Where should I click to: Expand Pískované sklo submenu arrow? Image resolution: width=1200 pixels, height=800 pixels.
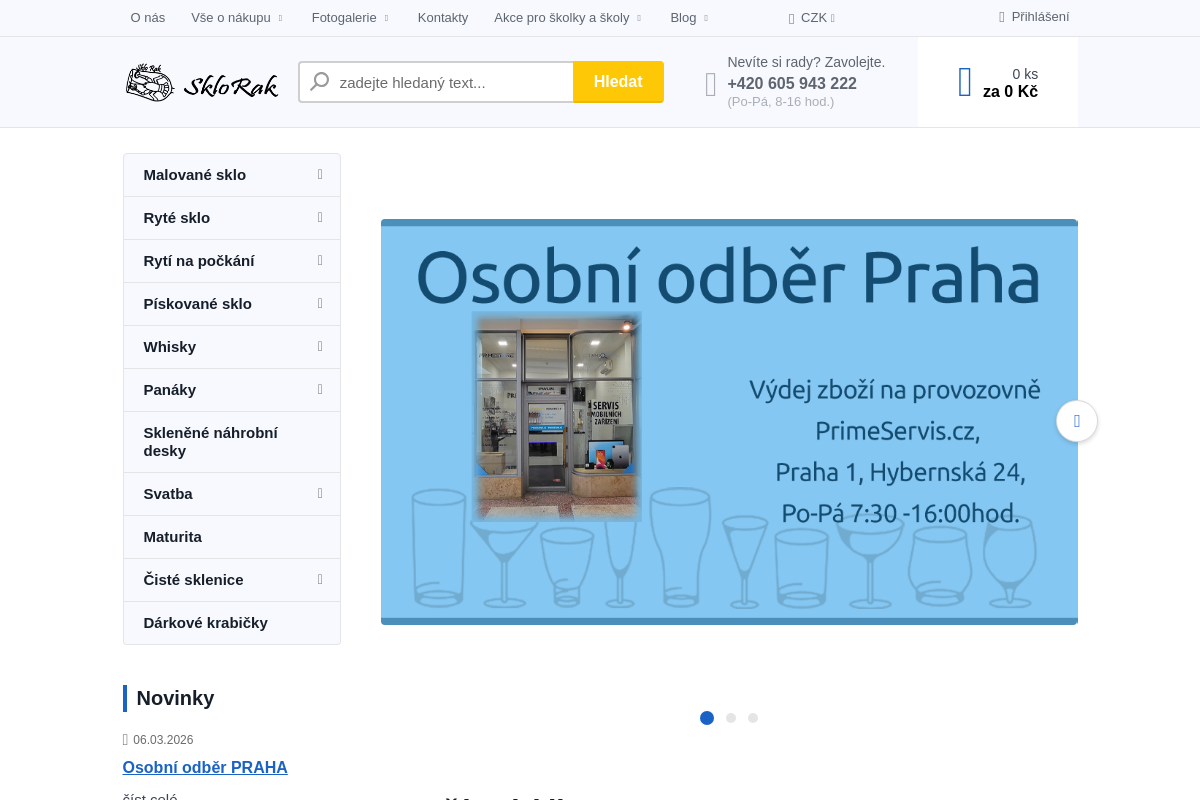point(320,303)
